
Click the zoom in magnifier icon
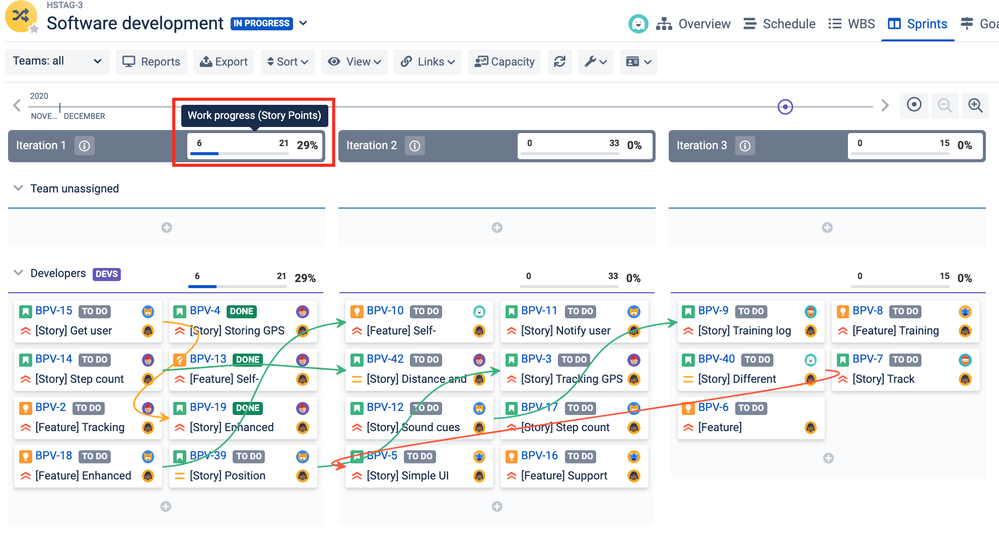pos(975,106)
